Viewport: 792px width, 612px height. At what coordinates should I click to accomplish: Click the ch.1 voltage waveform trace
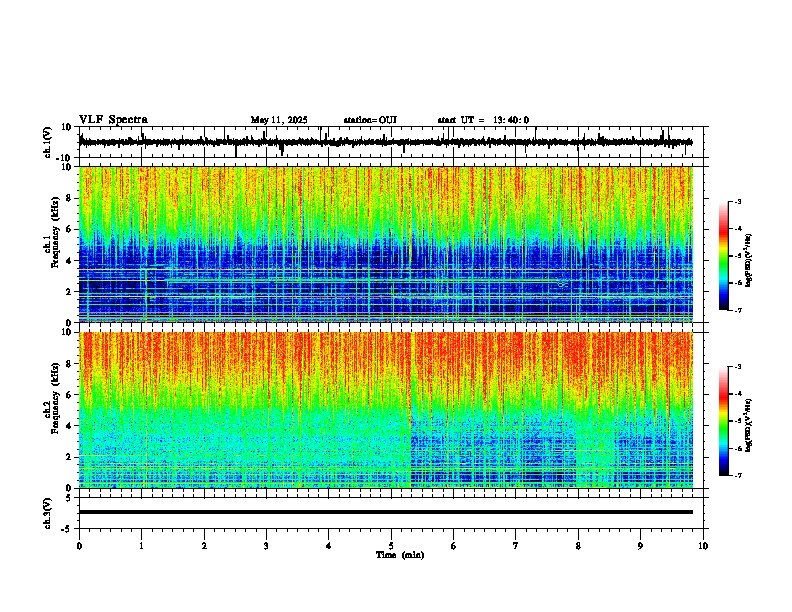[386, 142]
